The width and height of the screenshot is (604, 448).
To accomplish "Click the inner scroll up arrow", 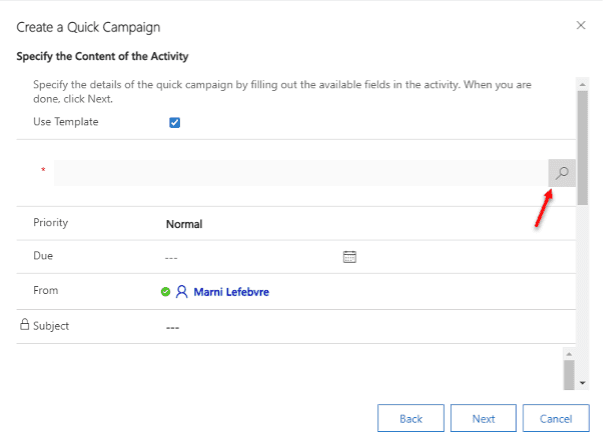I will click(568, 354).
